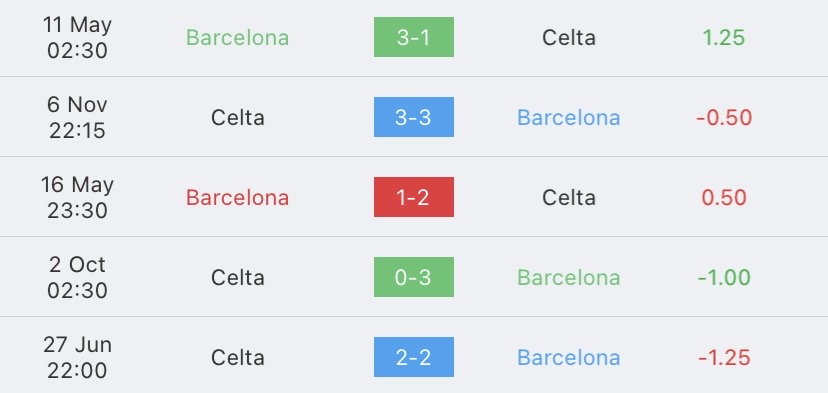828x393 pixels.
Task: Open Celta team in 2 Oct match
Action: click(238, 277)
